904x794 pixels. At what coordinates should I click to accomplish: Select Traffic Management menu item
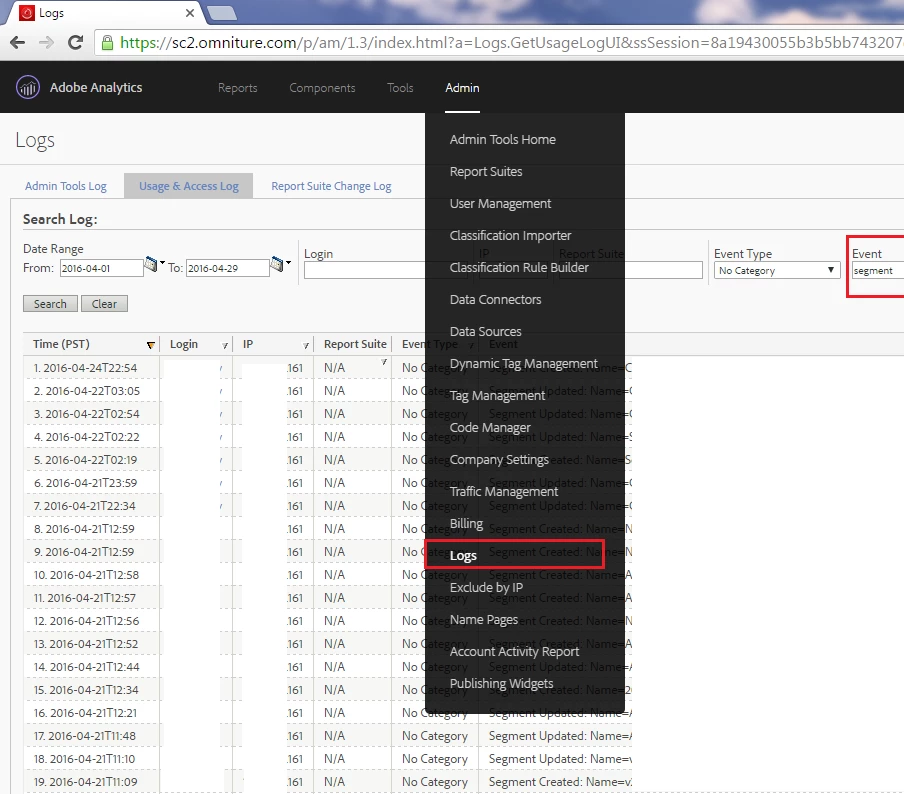[x=504, y=492]
